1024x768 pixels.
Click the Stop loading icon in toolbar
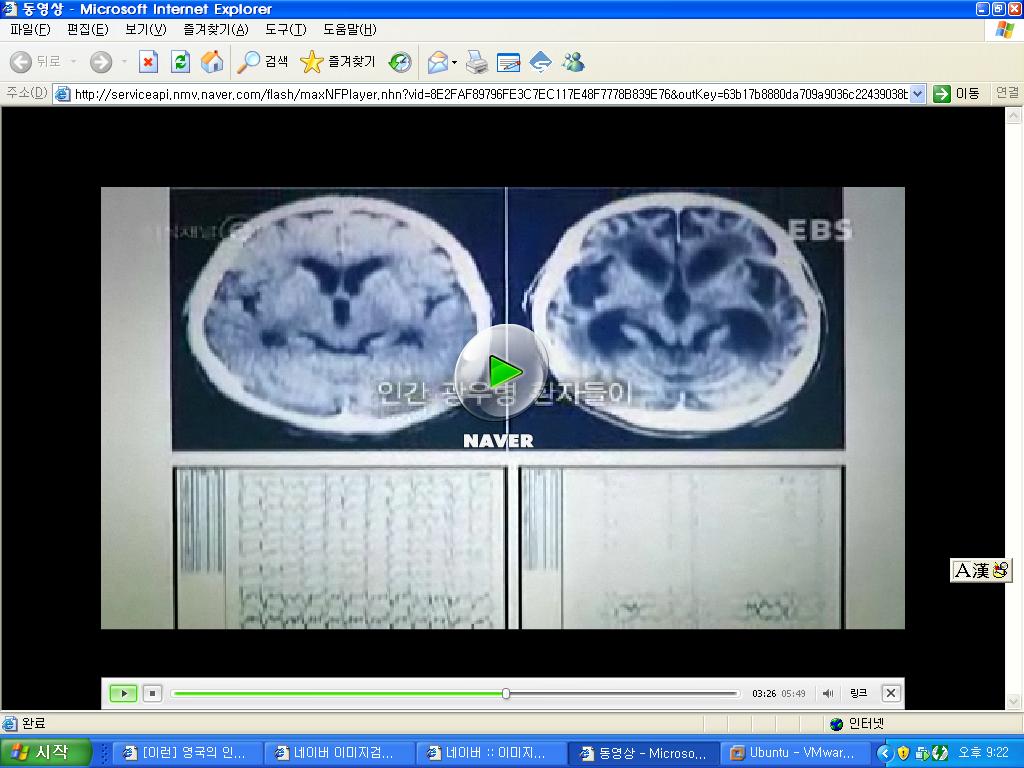[x=148, y=62]
